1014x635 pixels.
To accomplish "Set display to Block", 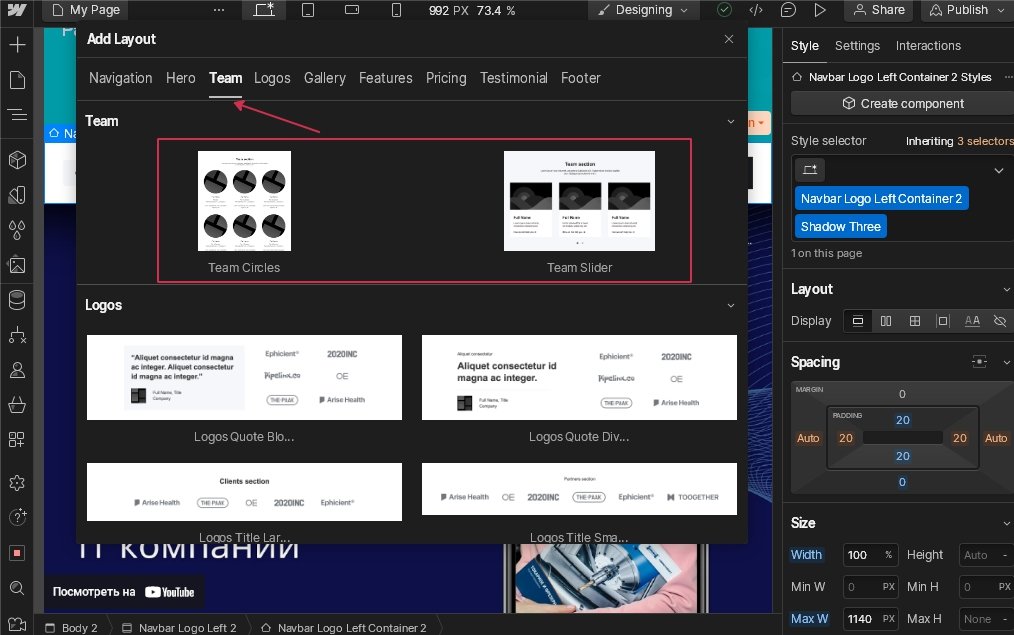I will tap(857, 321).
